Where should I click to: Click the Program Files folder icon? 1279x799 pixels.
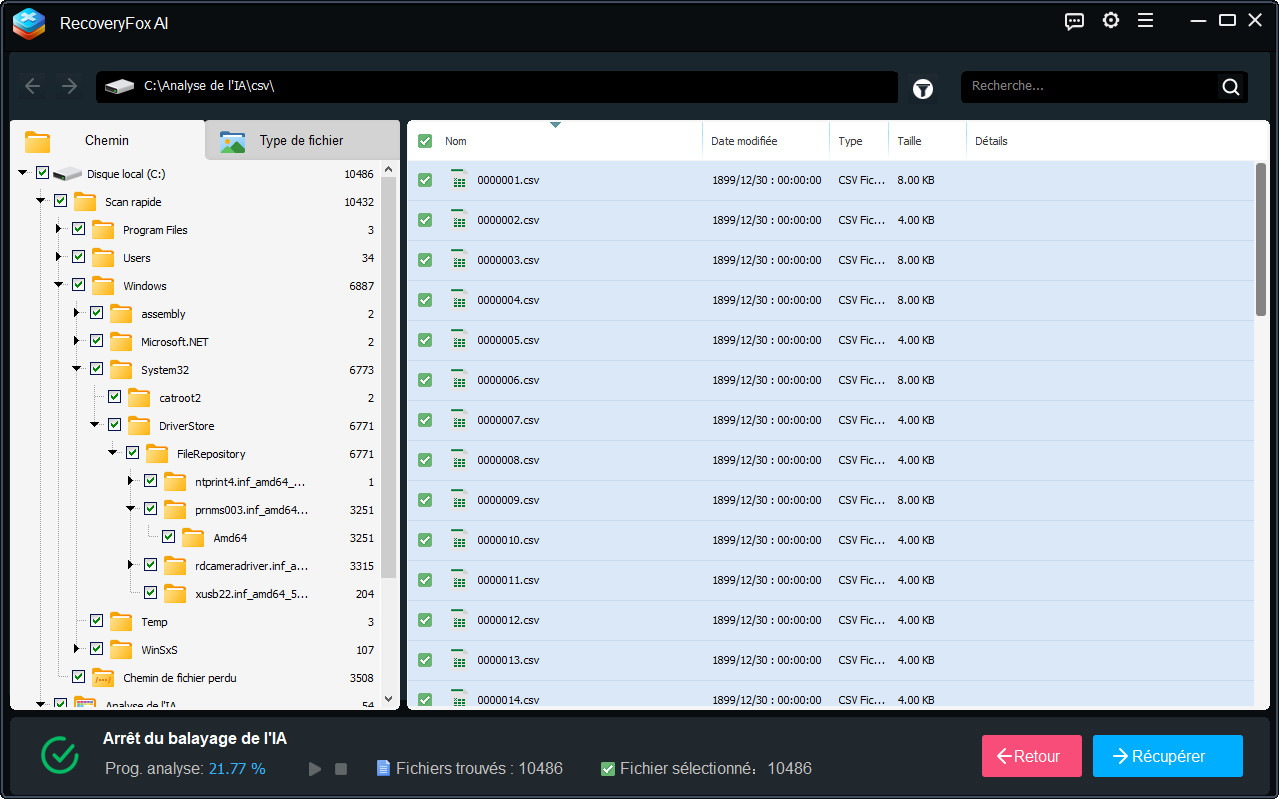click(103, 230)
